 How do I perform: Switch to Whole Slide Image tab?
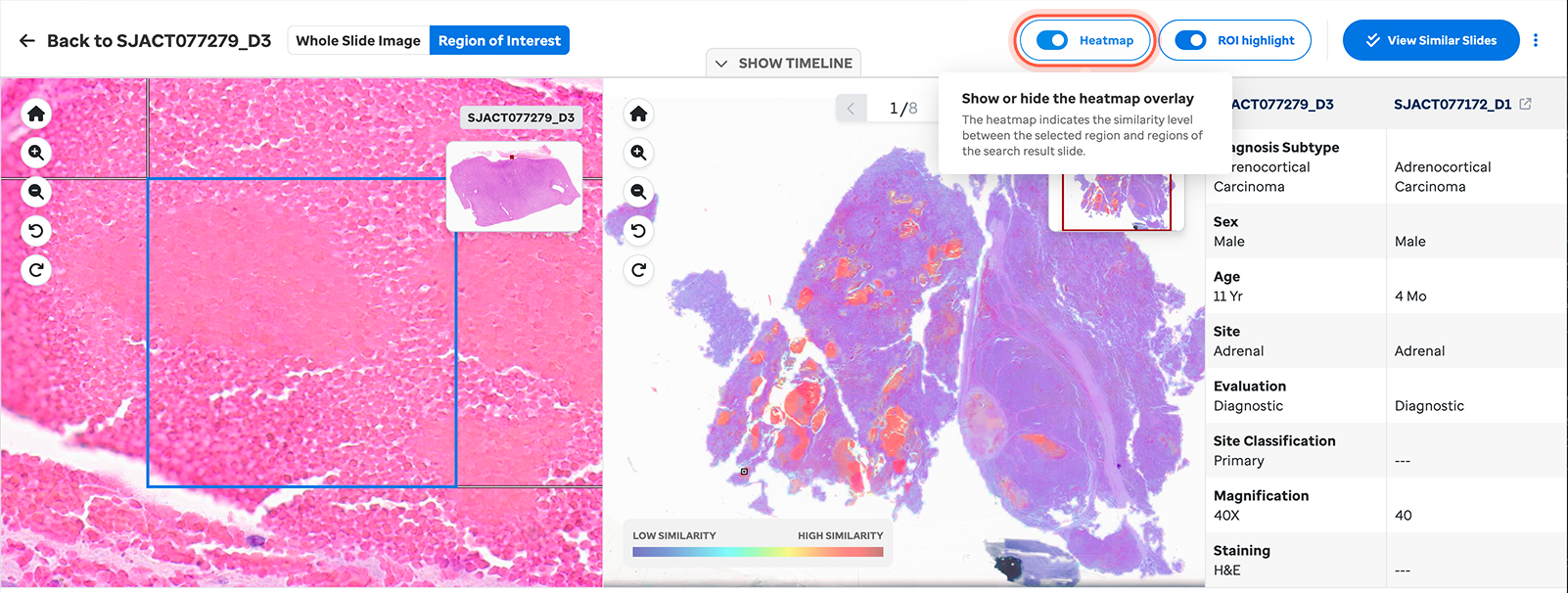pos(358,40)
